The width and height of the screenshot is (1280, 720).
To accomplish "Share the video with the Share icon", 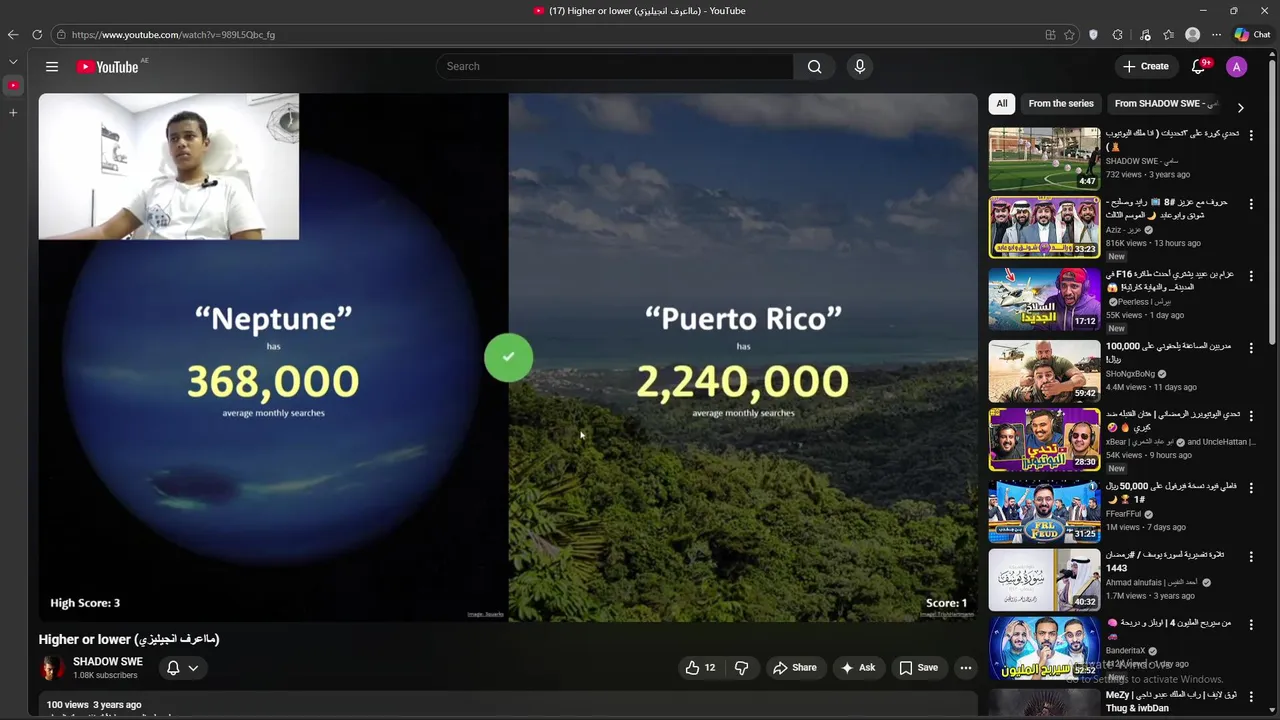I will coord(794,668).
